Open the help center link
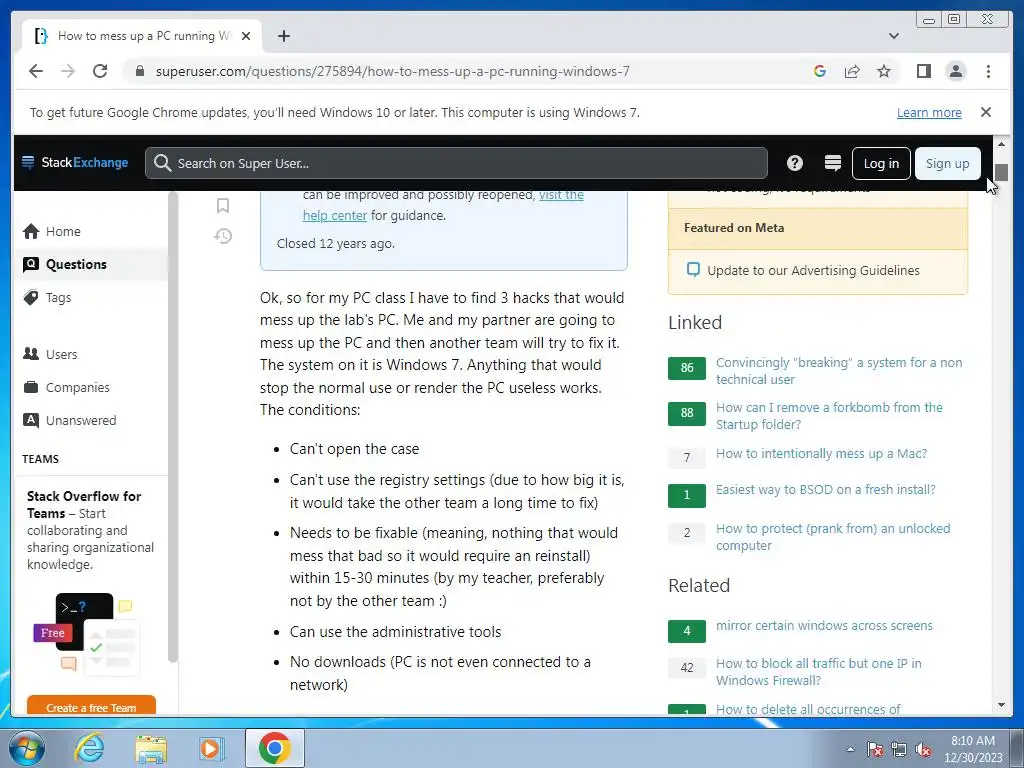Screen dimensions: 1024x768 pos(334,216)
